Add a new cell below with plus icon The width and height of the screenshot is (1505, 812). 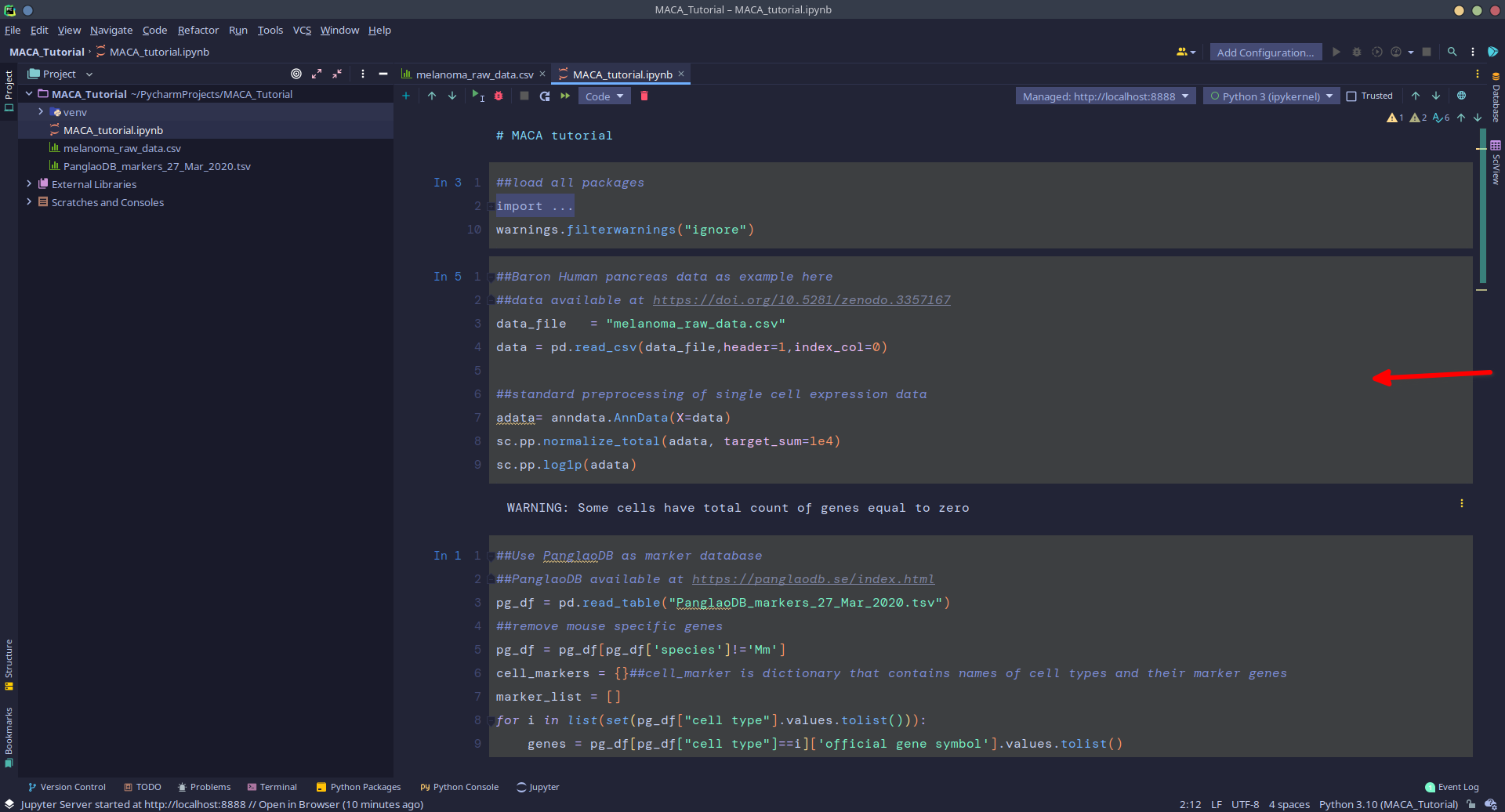pyautogui.click(x=406, y=96)
